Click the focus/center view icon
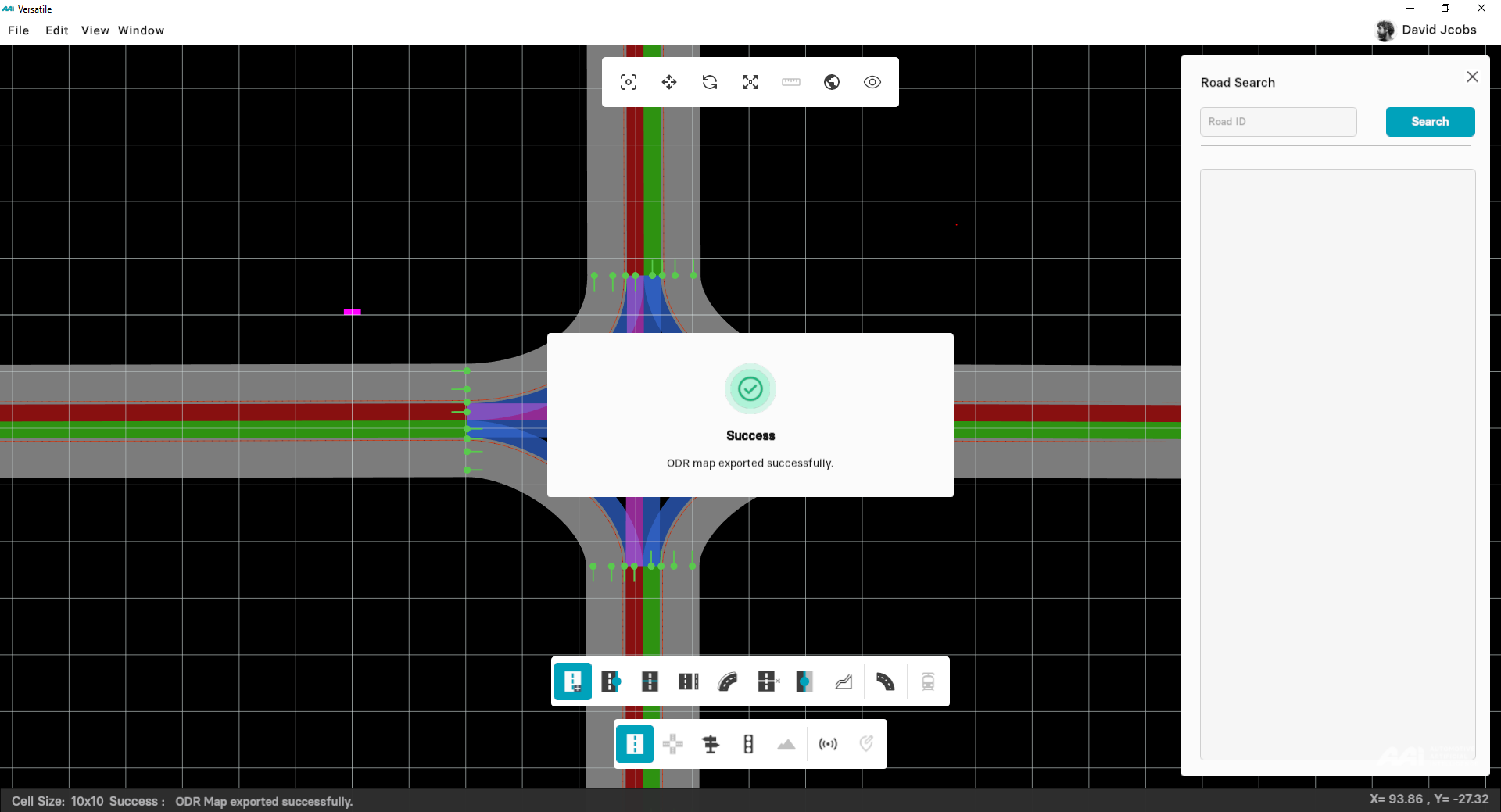 point(629,82)
